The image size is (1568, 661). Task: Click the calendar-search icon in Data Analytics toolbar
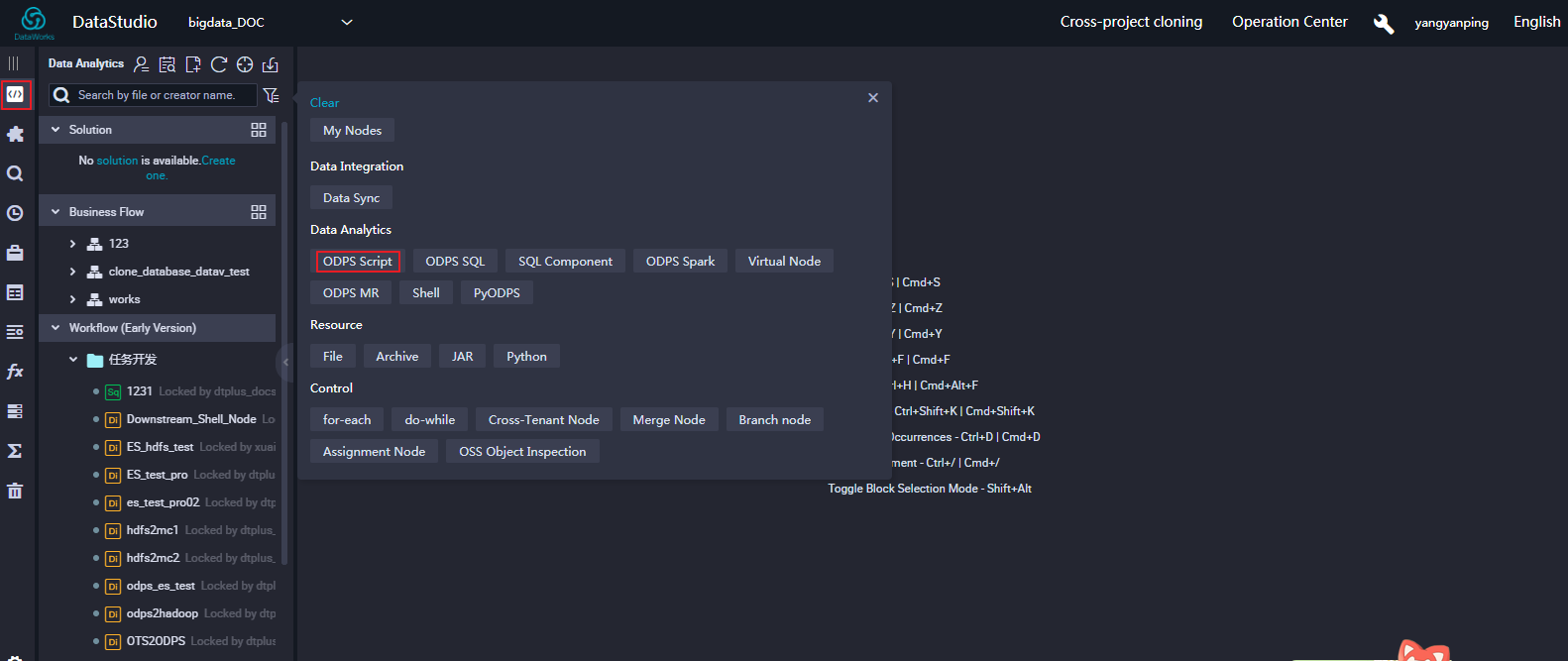coord(168,64)
